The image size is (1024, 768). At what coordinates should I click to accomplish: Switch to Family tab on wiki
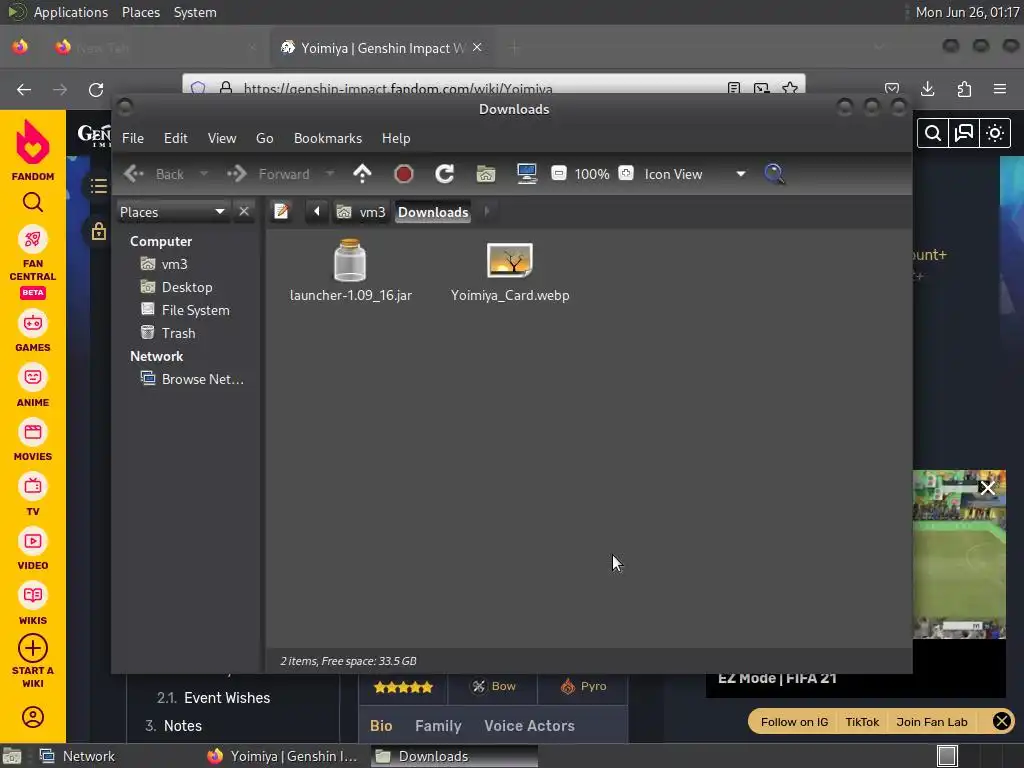tap(438, 726)
